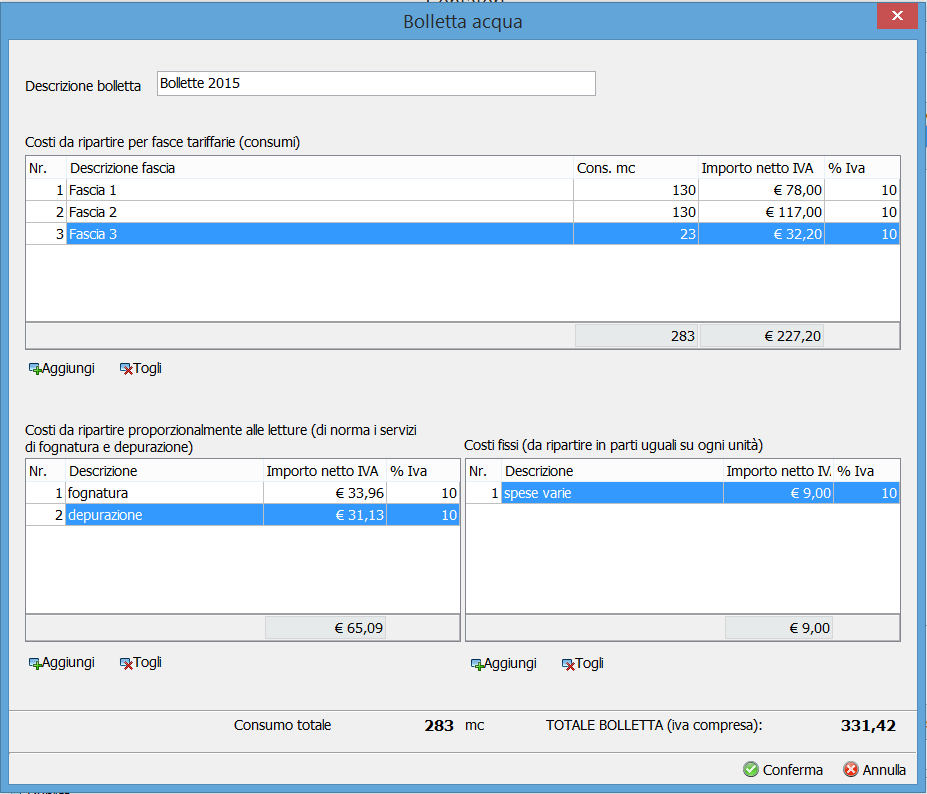
Task: Click the € 65,09 total field
Action: click(x=326, y=628)
